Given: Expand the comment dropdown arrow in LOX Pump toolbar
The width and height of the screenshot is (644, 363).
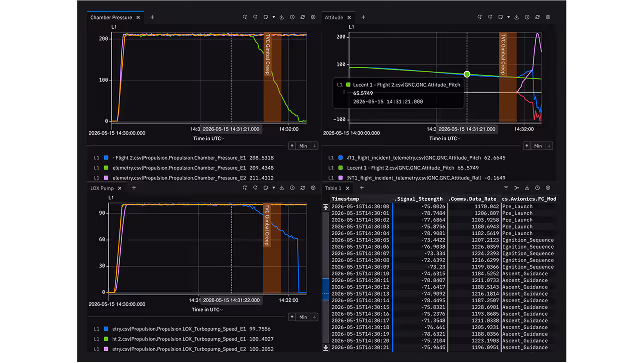Looking at the screenshot, I should (274, 188).
